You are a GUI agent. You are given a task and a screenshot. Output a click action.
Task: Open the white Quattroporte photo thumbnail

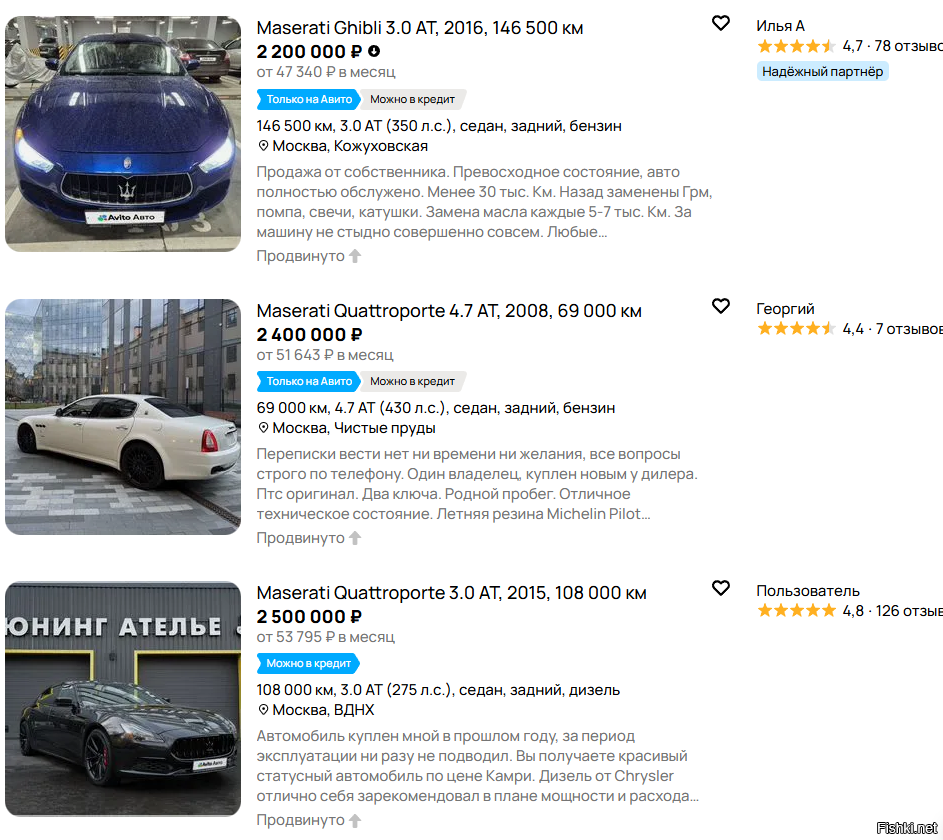(123, 416)
